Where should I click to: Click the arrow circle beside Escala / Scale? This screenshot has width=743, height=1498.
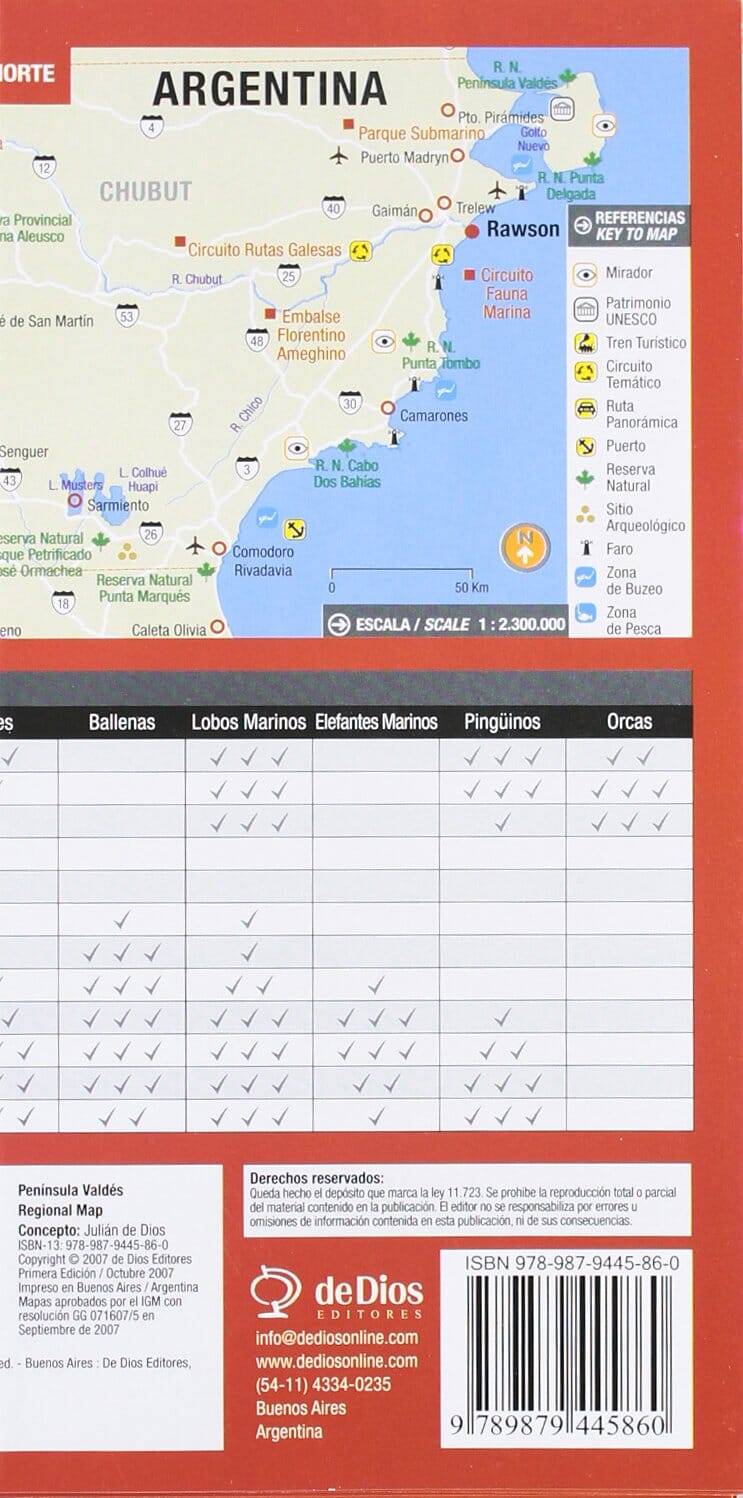pos(339,624)
